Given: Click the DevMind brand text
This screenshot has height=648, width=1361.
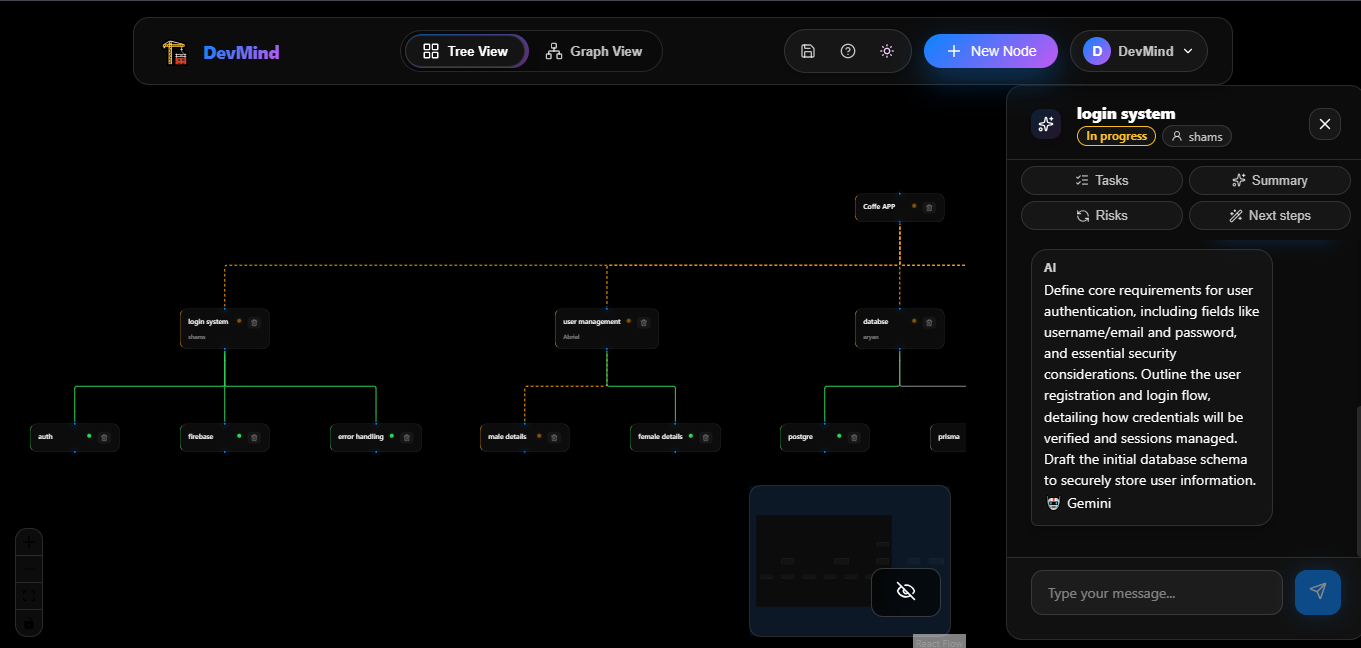Looking at the screenshot, I should (x=241, y=52).
